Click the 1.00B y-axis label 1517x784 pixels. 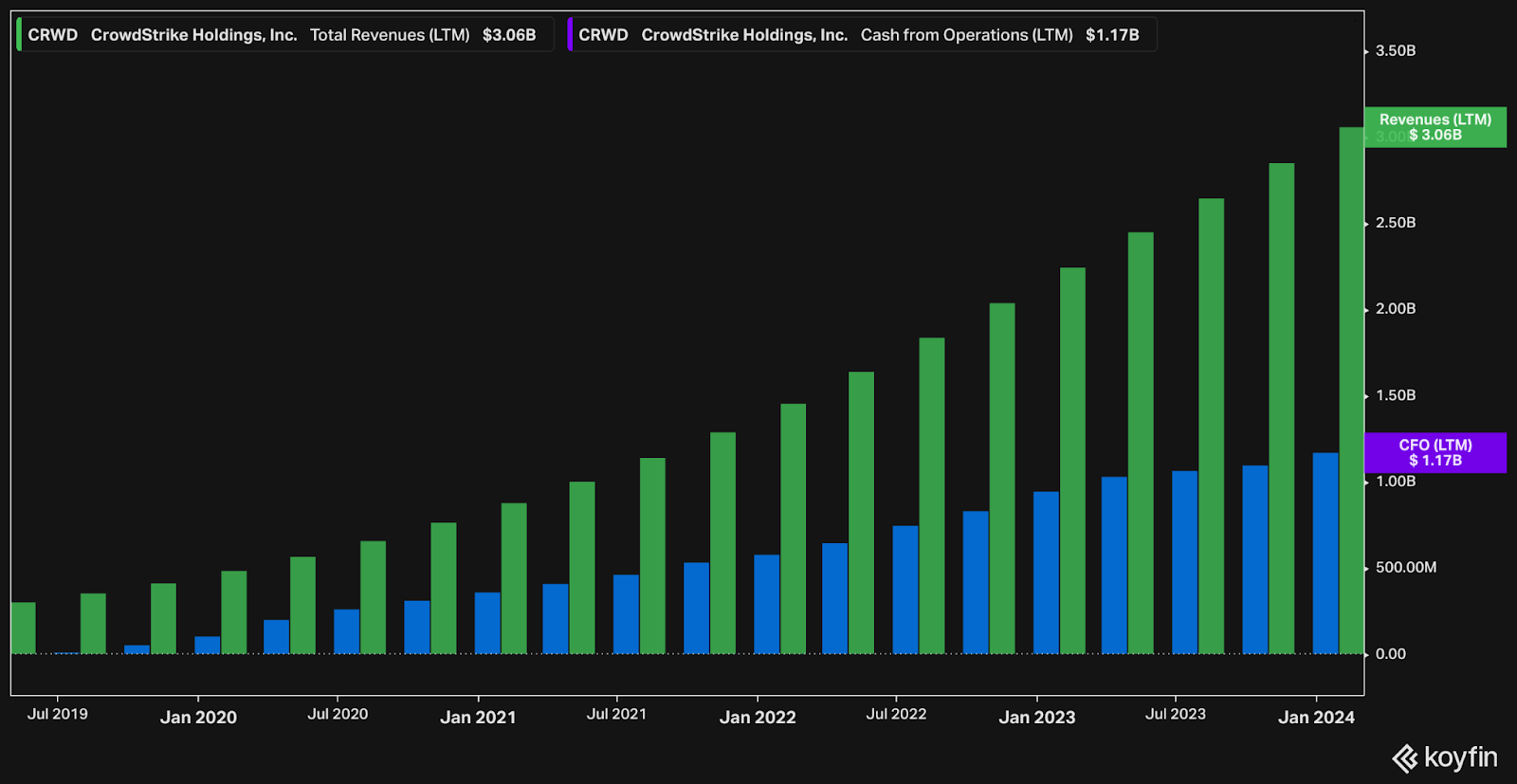pos(1395,482)
